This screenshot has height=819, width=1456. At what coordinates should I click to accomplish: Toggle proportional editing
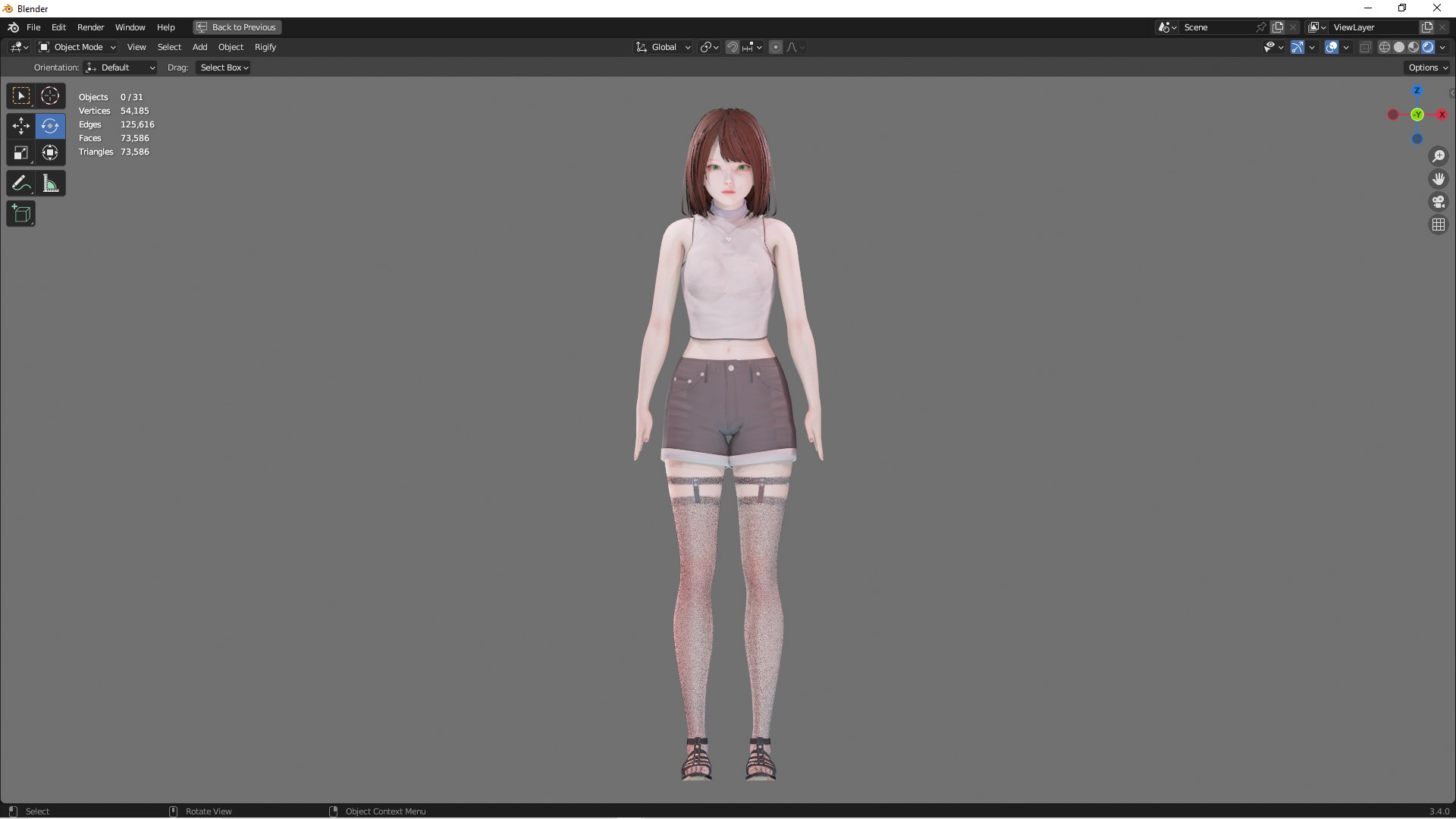(775, 47)
